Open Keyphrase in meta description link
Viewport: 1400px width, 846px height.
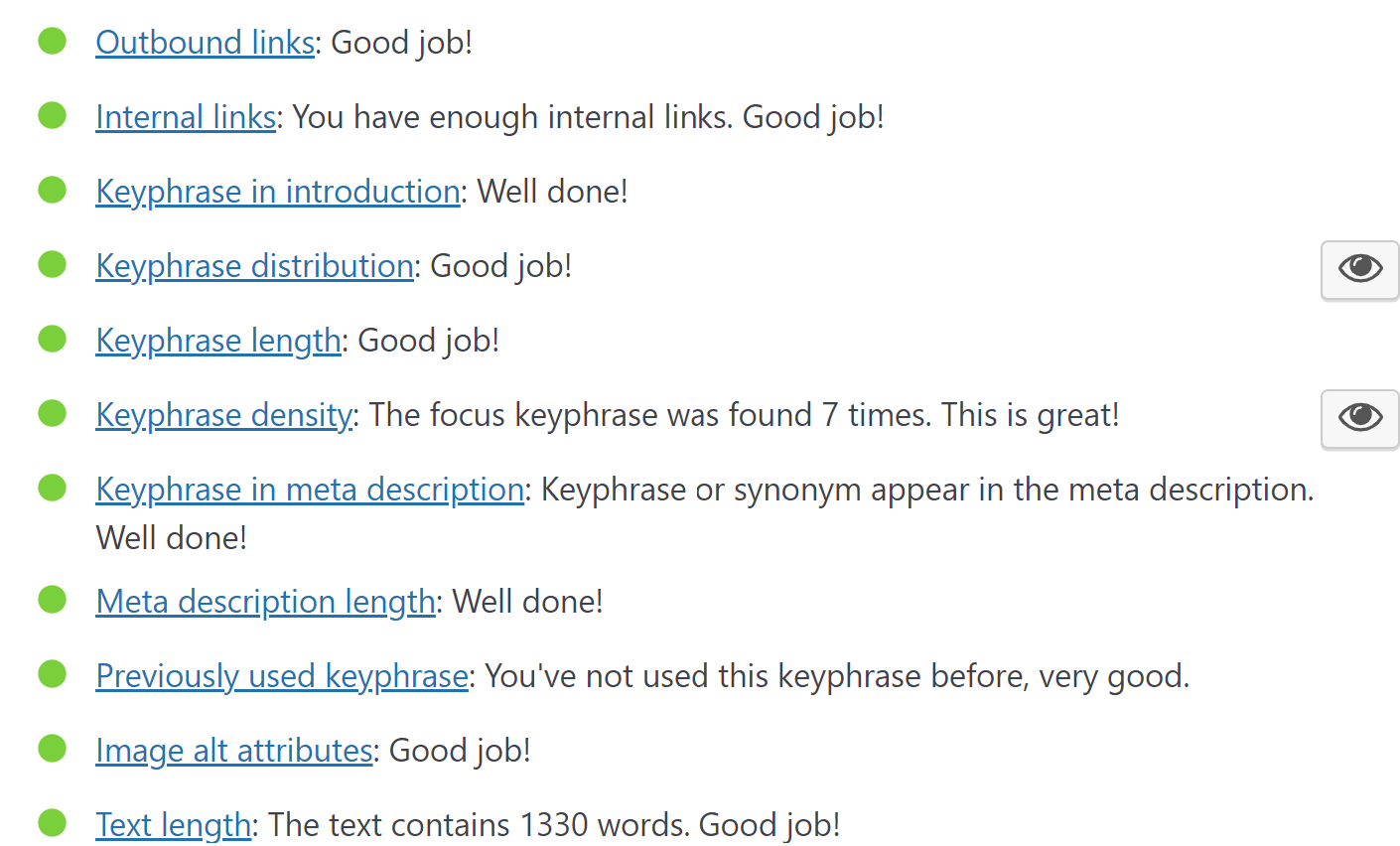click(x=310, y=490)
